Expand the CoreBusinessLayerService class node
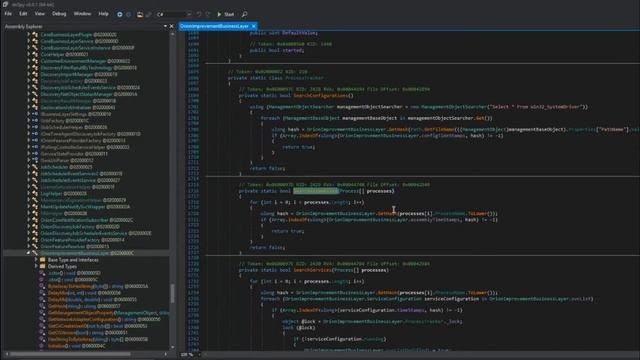 (29, 41)
